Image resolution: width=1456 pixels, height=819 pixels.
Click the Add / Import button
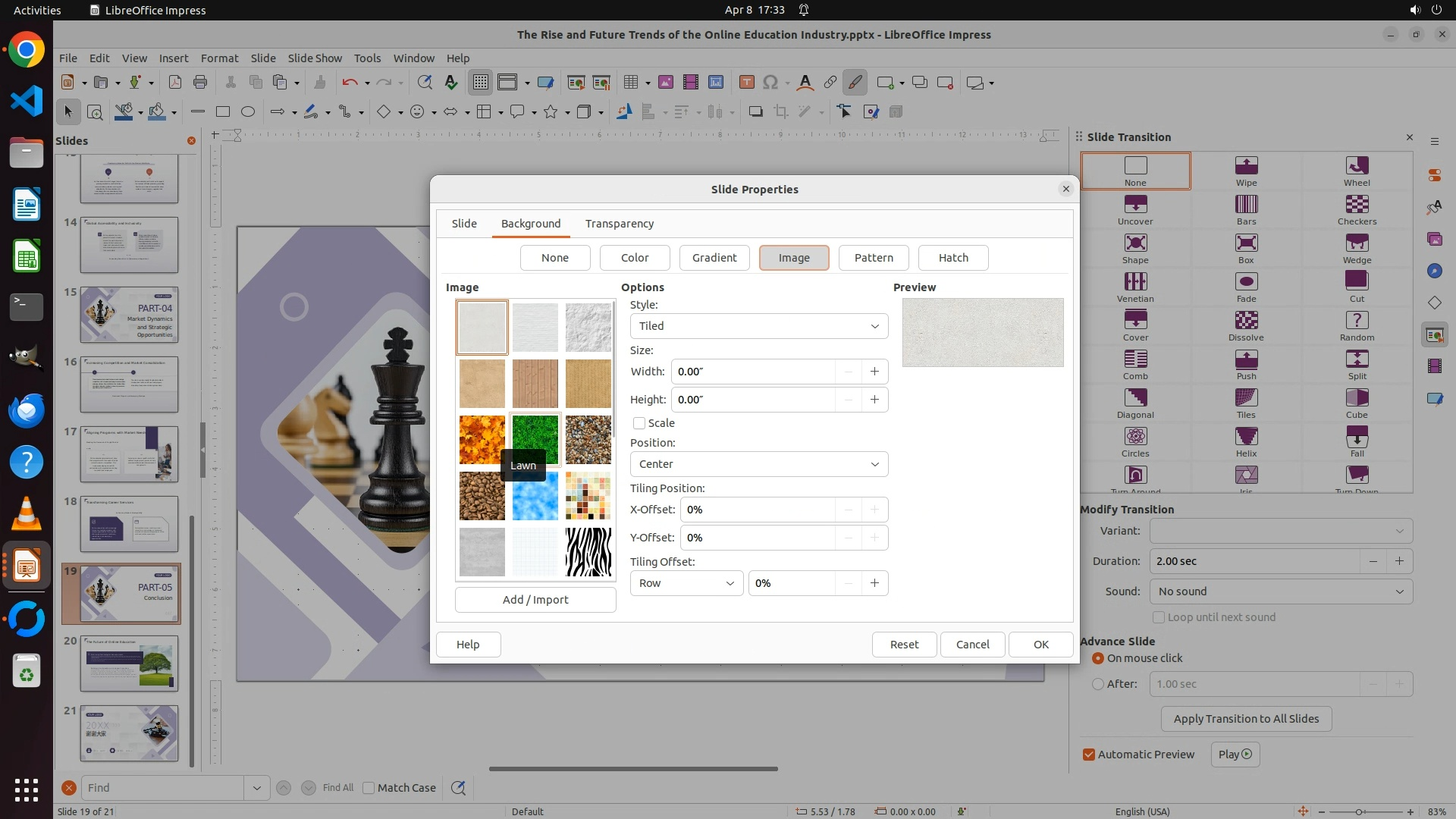pyautogui.click(x=535, y=600)
